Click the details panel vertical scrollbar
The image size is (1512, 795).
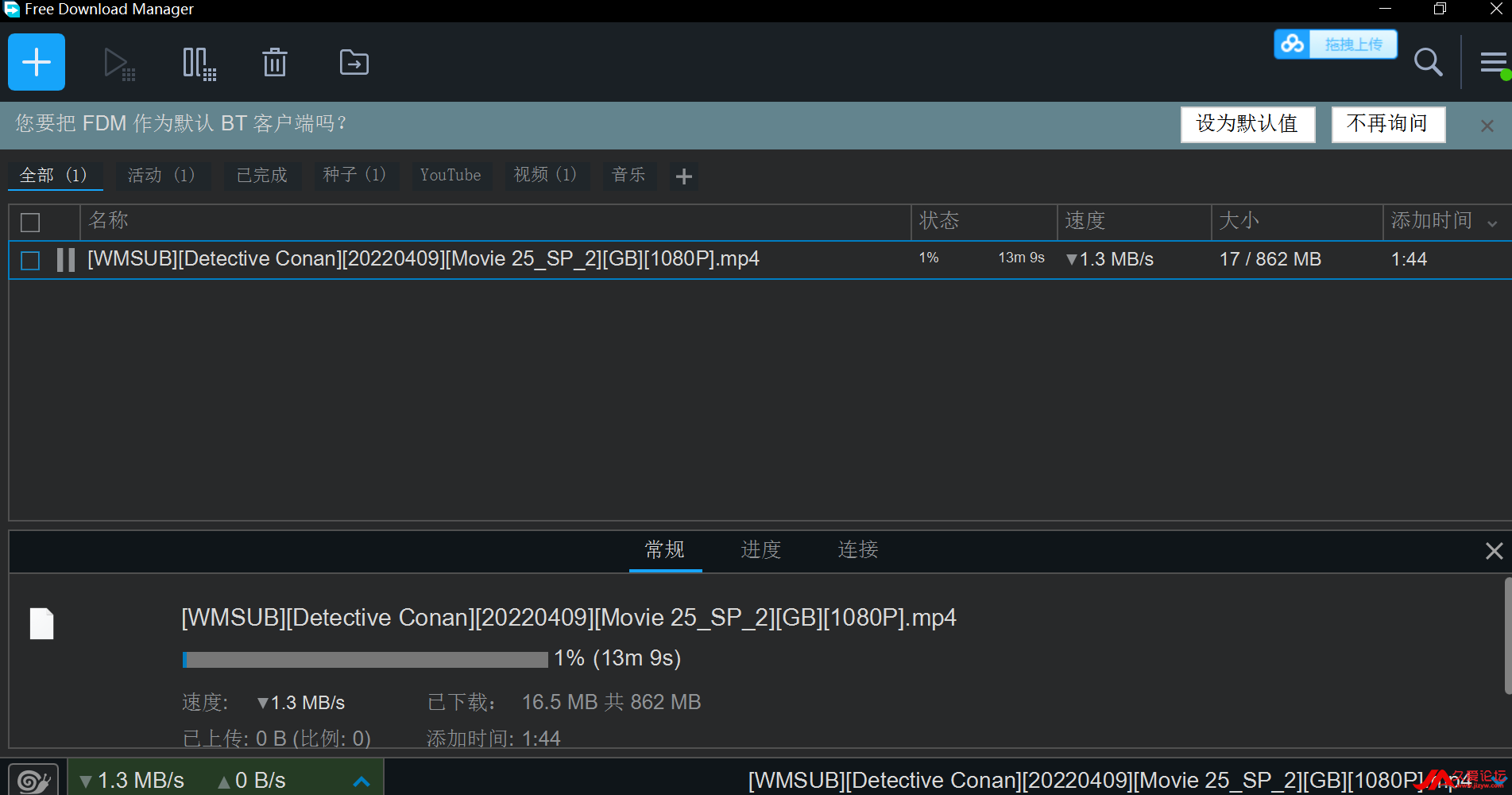(1507, 636)
